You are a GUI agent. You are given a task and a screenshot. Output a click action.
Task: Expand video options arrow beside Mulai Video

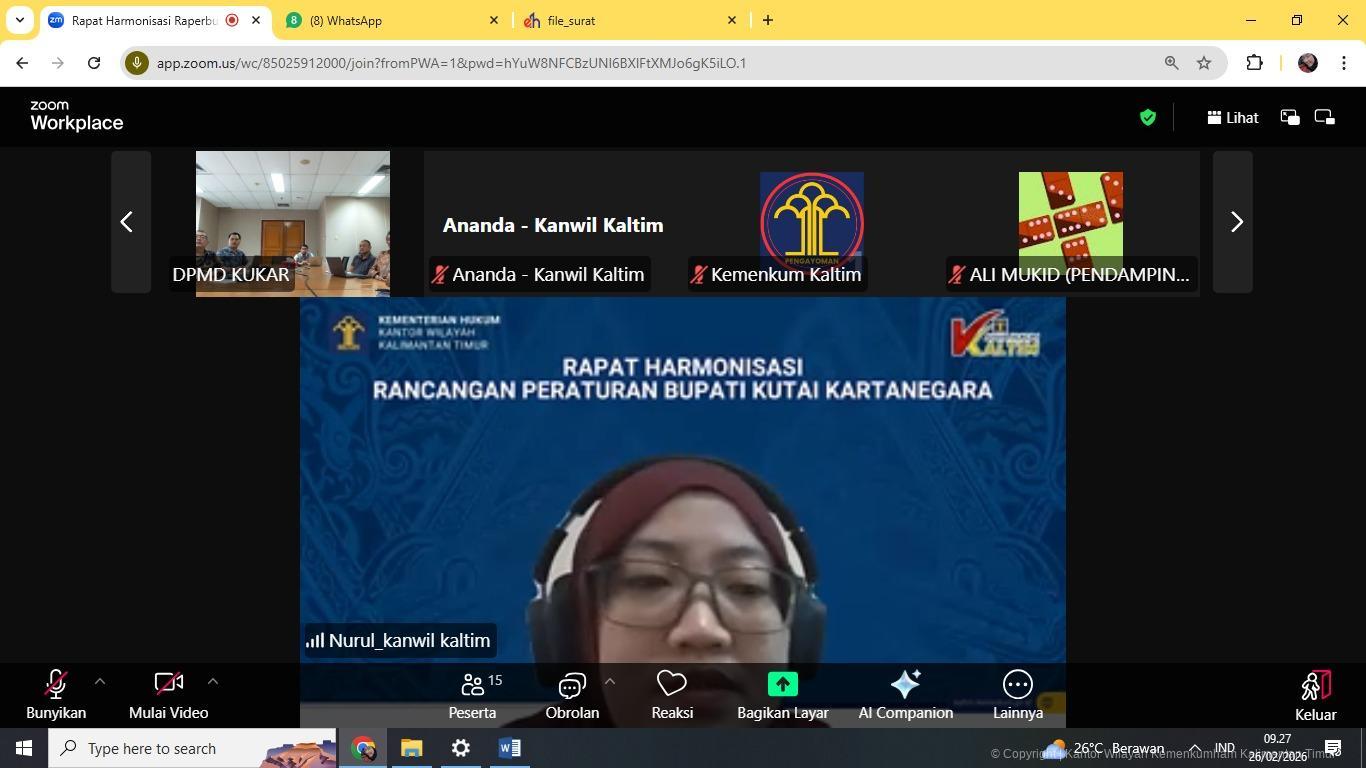tap(212, 681)
